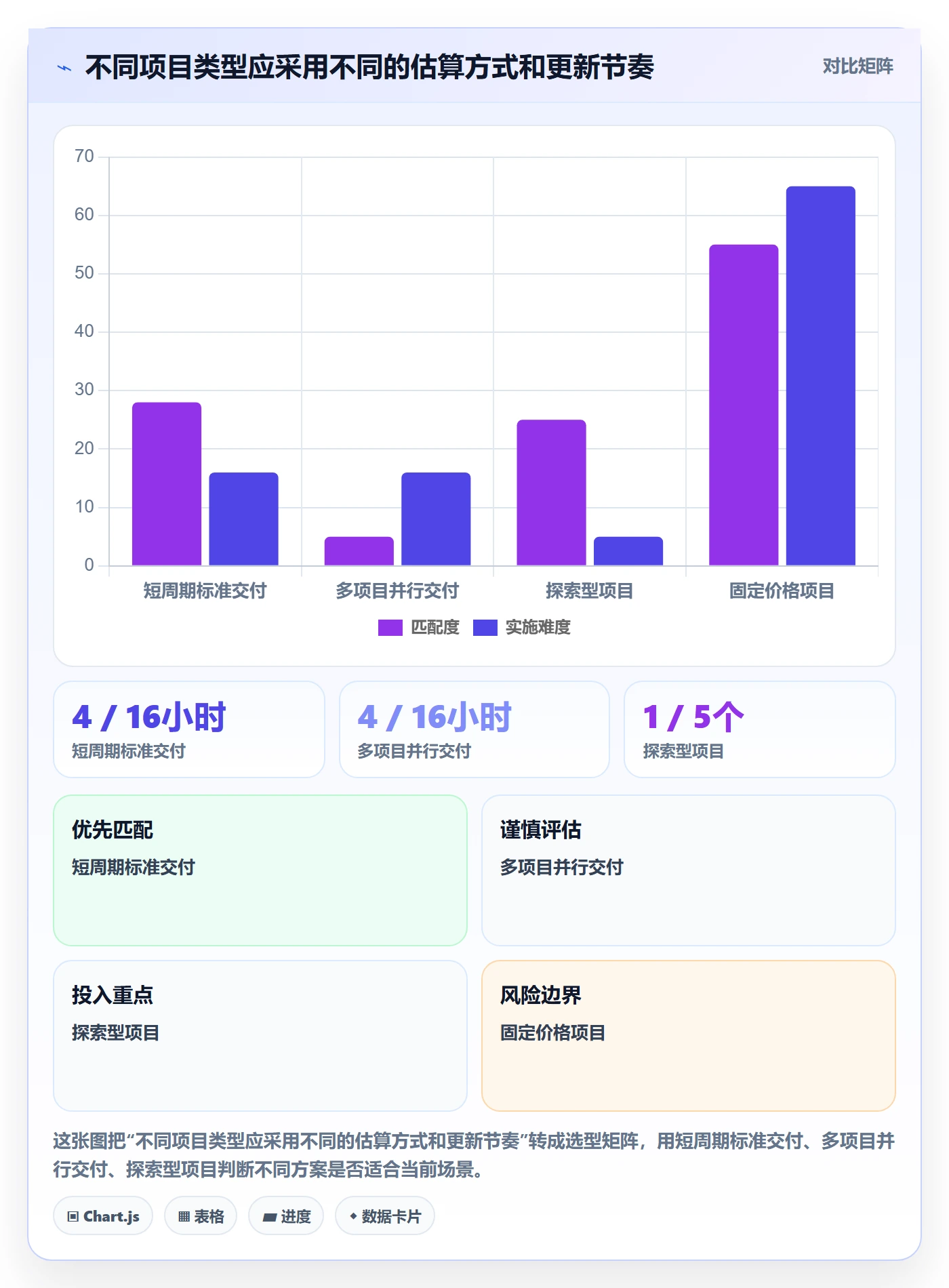Screen dimensions: 949x1288
Task: Click 固定价格项目 inside the 风险边界 card
Action: pyautogui.click(x=553, y=1033)
